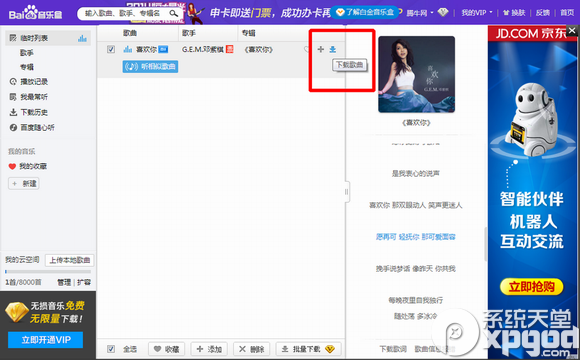
Task: Click 《喜欢你》 title under album cover
Action: tap(417, 122)
